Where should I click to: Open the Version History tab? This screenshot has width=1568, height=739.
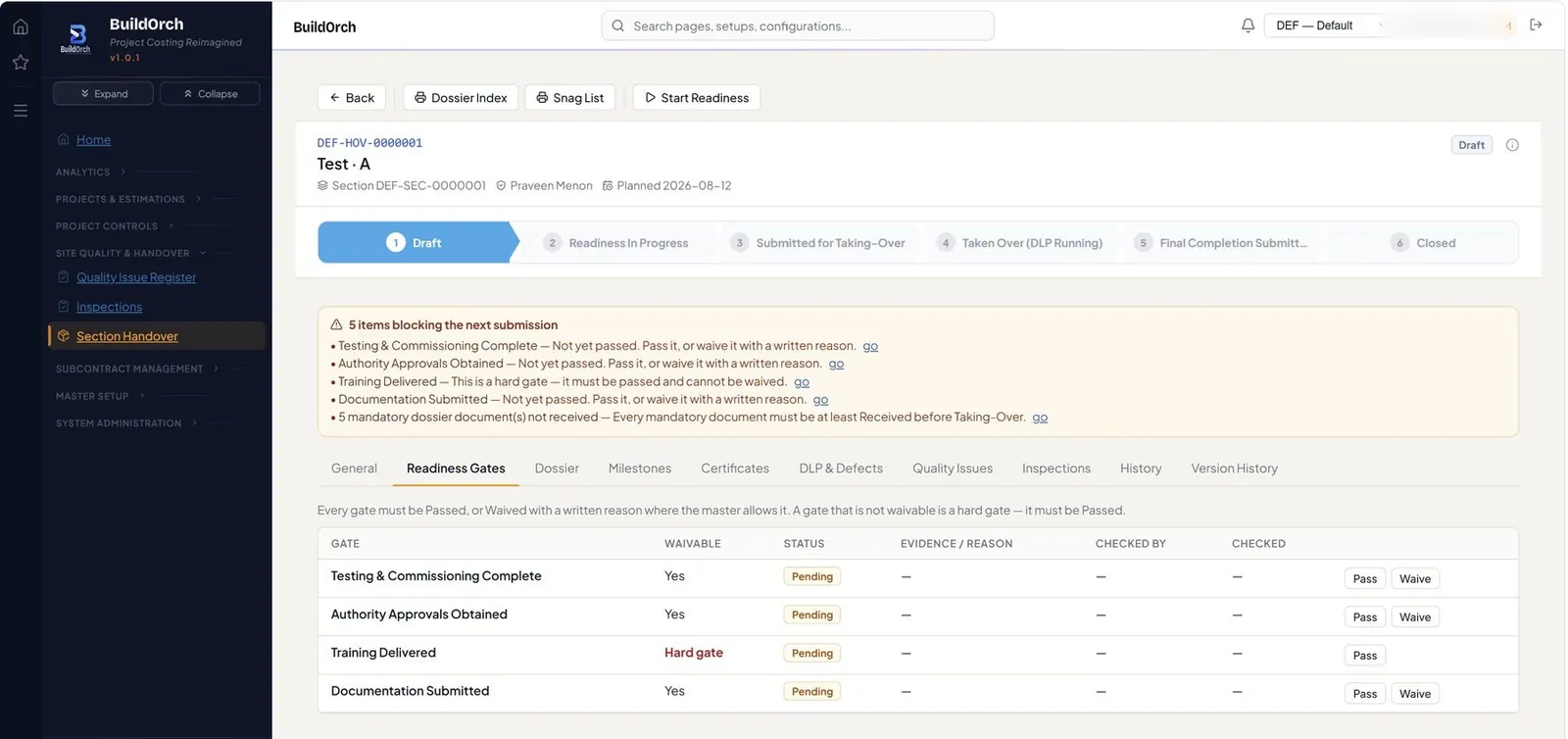pos(1235,468)
